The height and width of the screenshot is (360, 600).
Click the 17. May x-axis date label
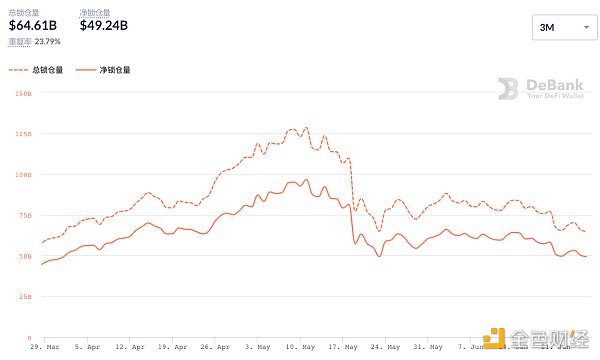pyautogui.click(x=343, y=347)
